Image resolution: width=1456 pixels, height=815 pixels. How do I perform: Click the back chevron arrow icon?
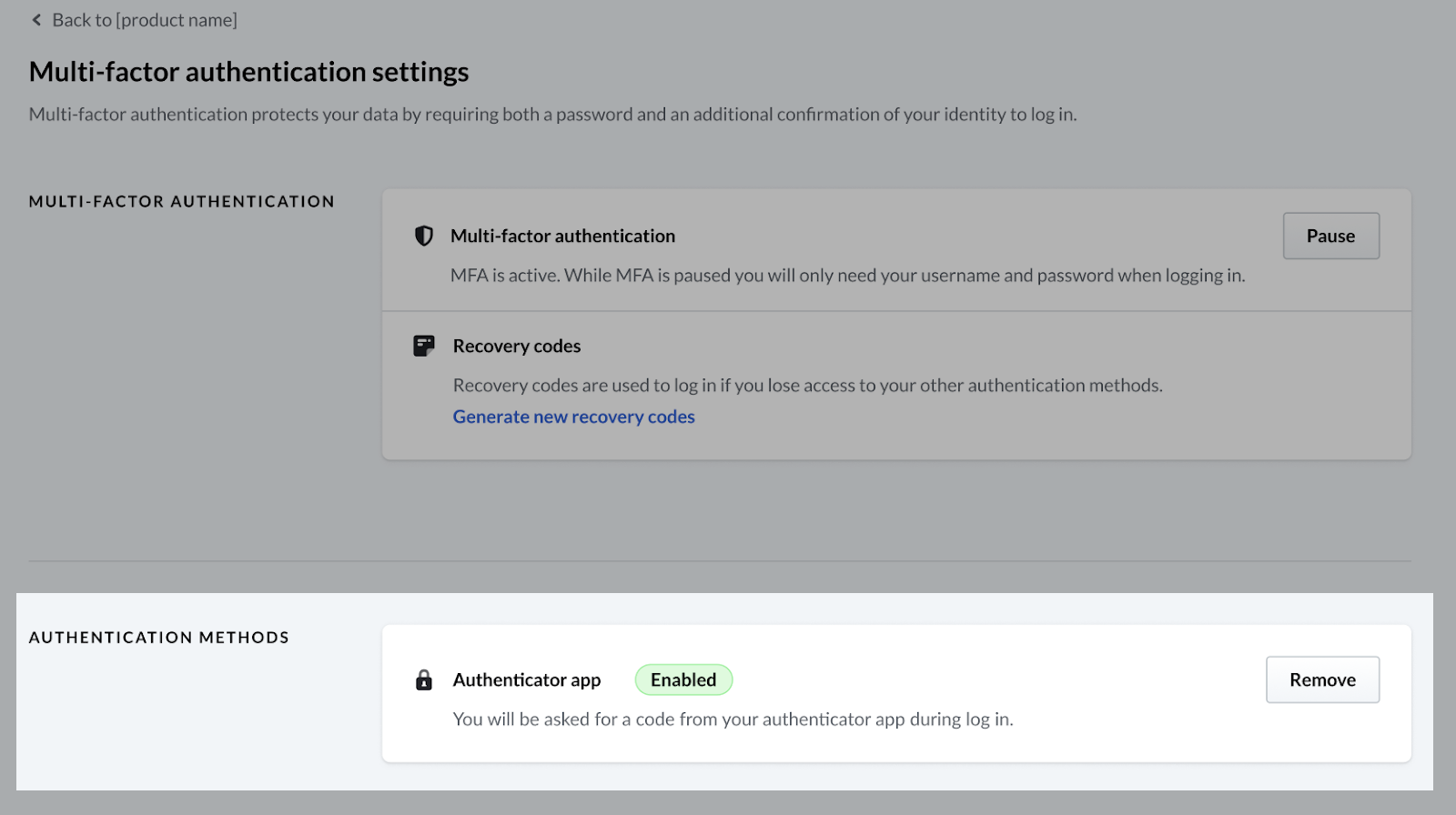[x=36, y=20]
